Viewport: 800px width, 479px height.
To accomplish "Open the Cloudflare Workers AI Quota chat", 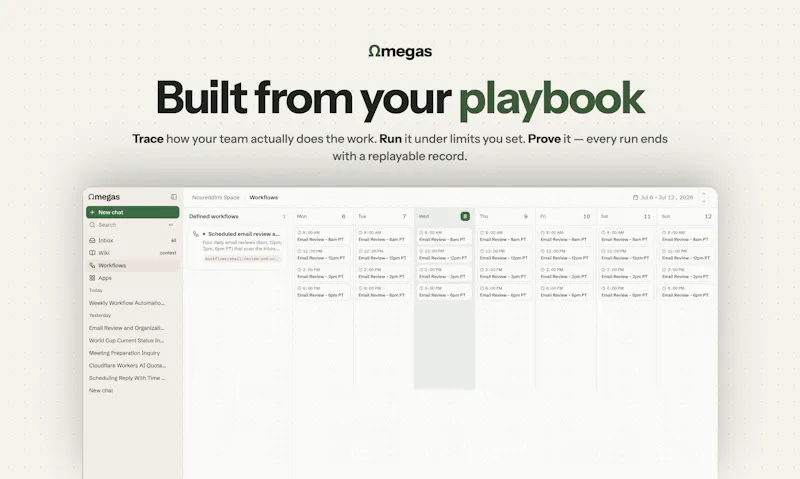I will 127,365.
